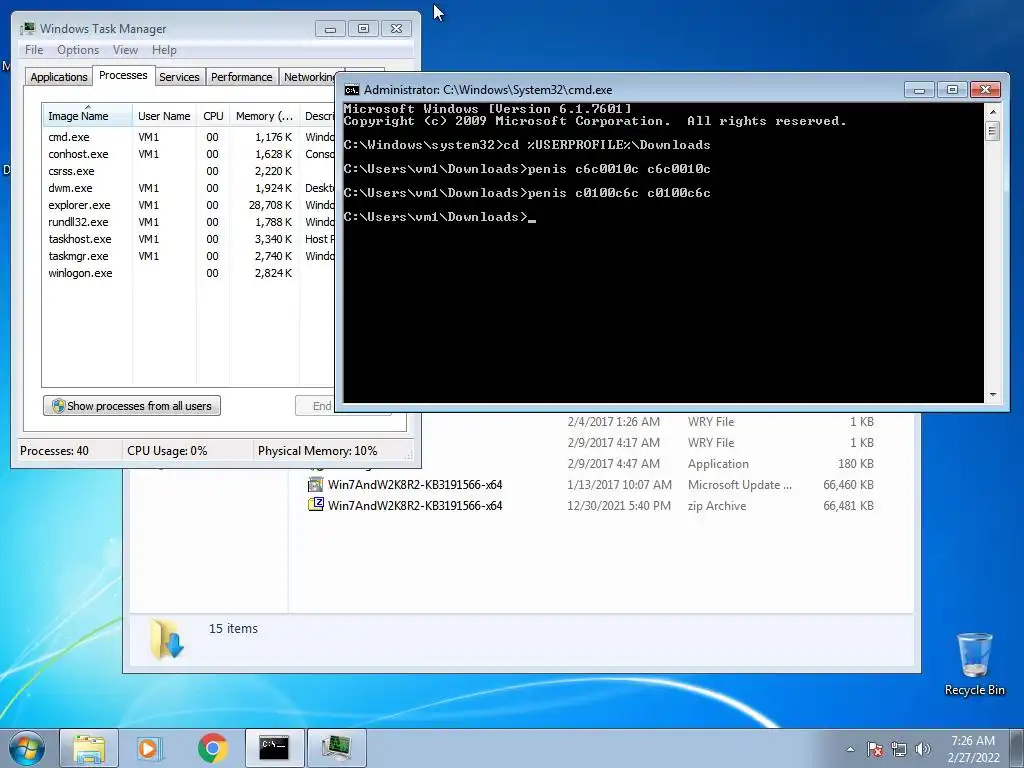Click Show processes from all users
The height and width of the screenshot is (768, 1024).
point(132,406)
